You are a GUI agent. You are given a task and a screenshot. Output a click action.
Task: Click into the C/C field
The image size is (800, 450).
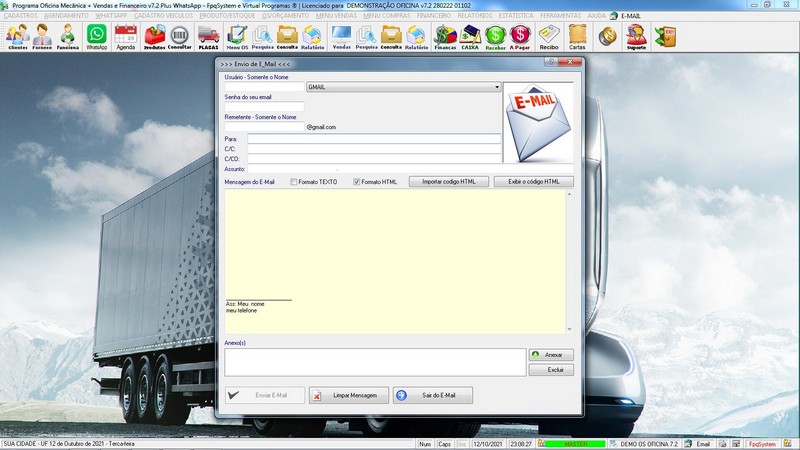pos(374,149)
